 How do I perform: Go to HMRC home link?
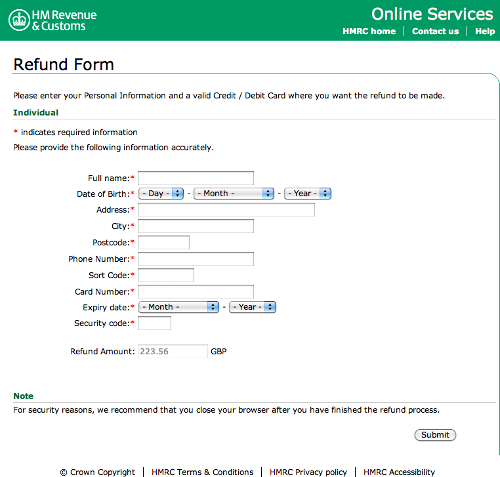(x=369, y=31)
